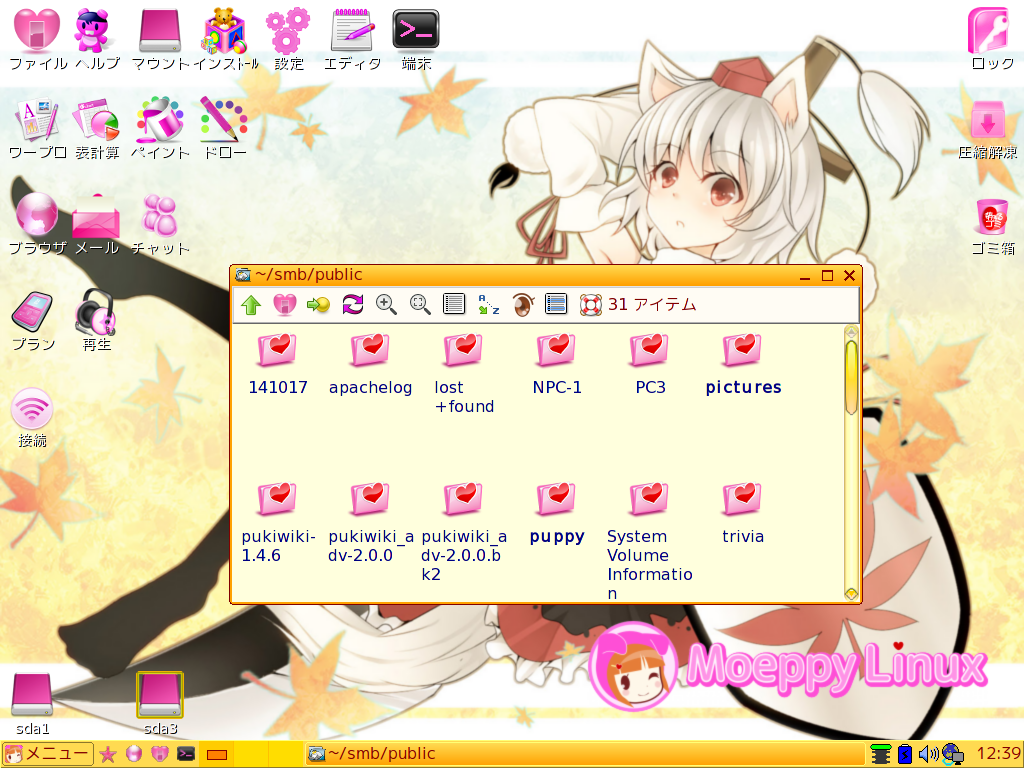Select the trivia folder

743,514
